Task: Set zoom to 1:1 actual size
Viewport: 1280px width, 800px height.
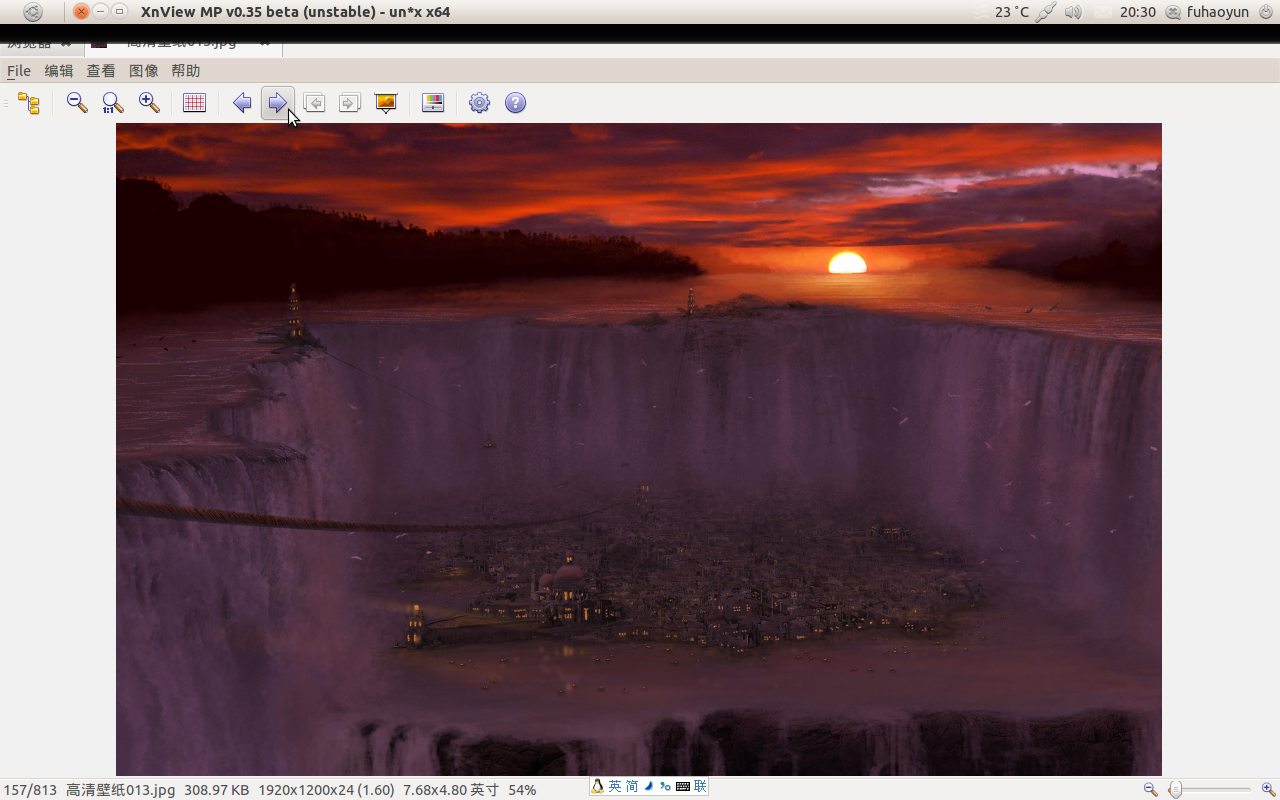Action: 113,103
